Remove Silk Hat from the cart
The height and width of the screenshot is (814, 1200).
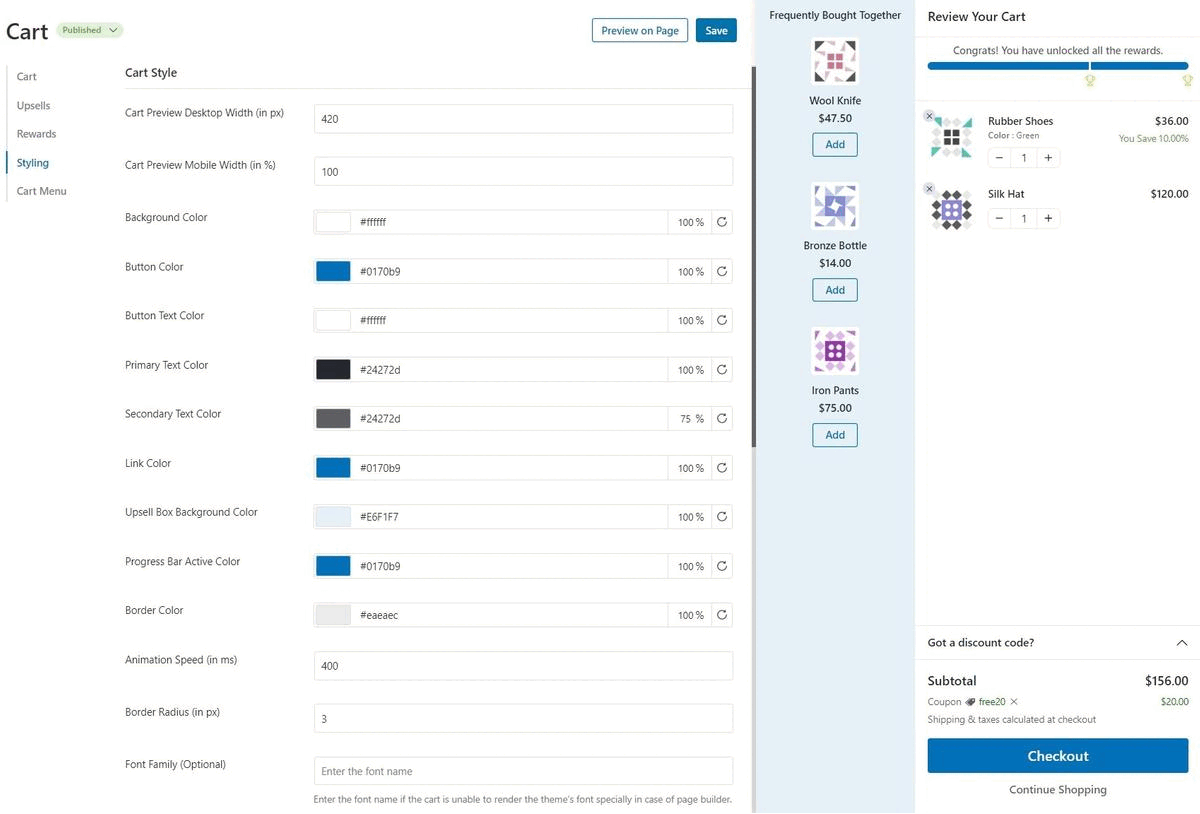[929, 189]
